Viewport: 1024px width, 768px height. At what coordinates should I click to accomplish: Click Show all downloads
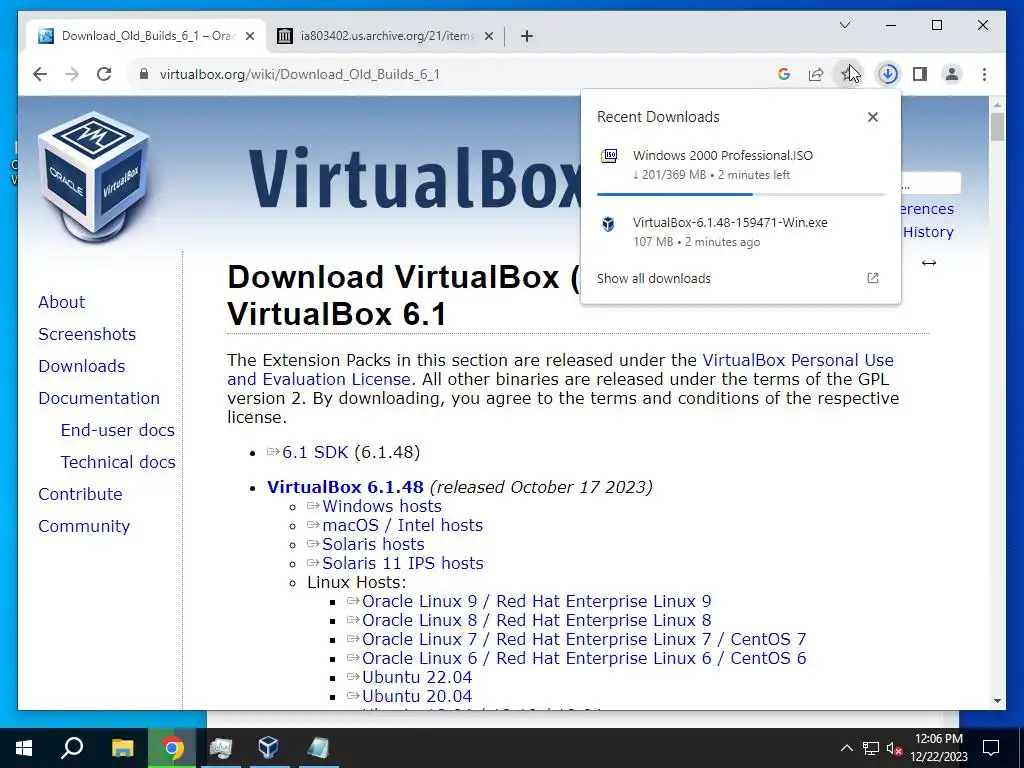(x=654, y=278)
